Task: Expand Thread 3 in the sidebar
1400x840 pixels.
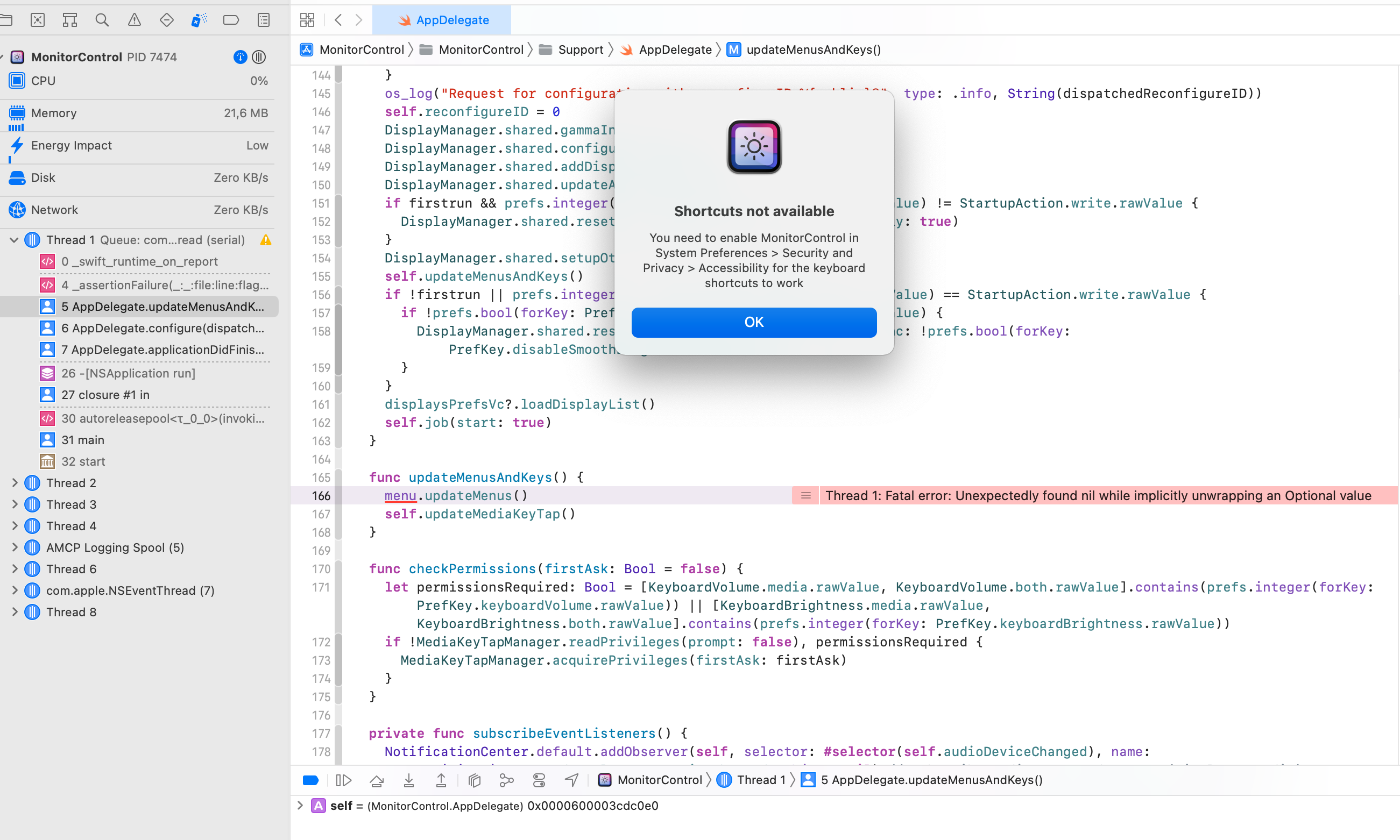Action: coord(15,504)
